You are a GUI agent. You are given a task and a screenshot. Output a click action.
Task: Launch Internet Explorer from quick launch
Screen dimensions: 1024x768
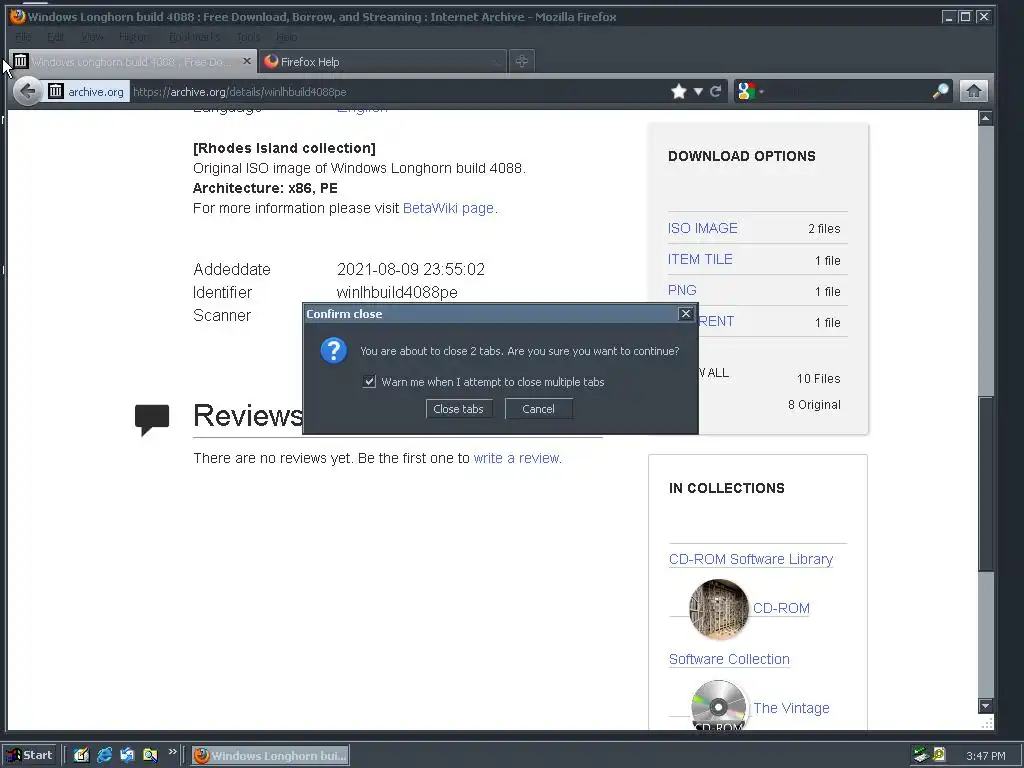pyautogui.click(x=104, y=755)
